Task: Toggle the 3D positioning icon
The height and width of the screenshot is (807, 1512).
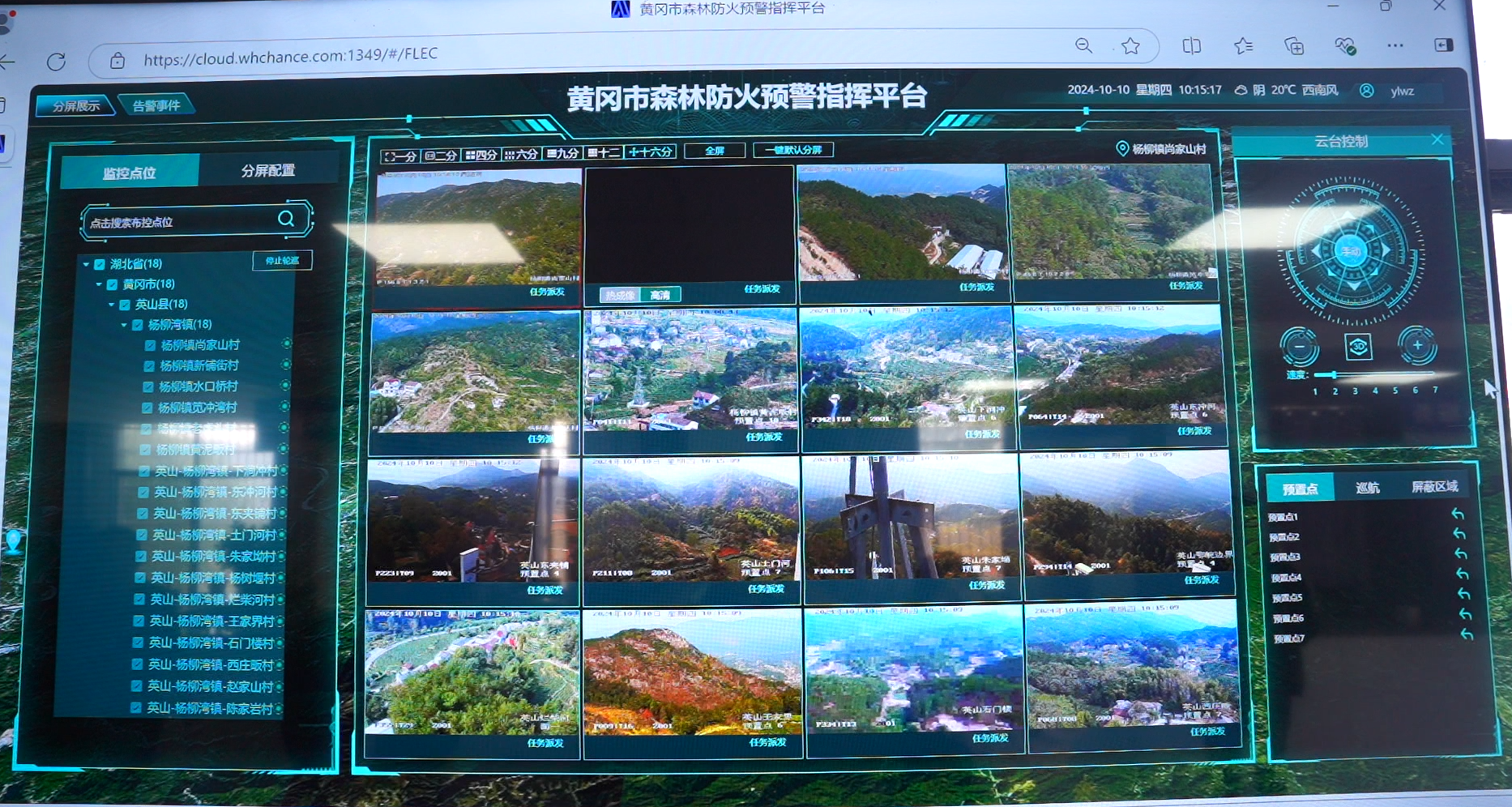Action: point(1359,347)
